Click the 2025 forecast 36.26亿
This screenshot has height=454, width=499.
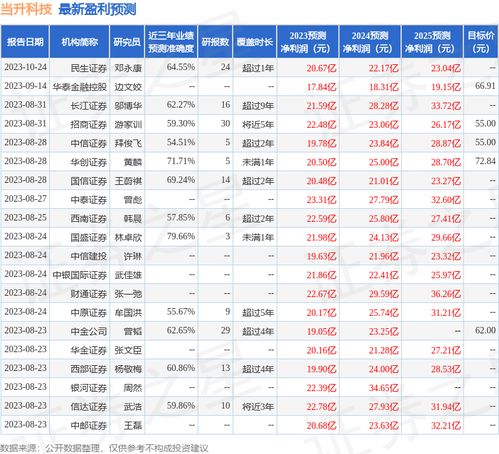point(446,294)
